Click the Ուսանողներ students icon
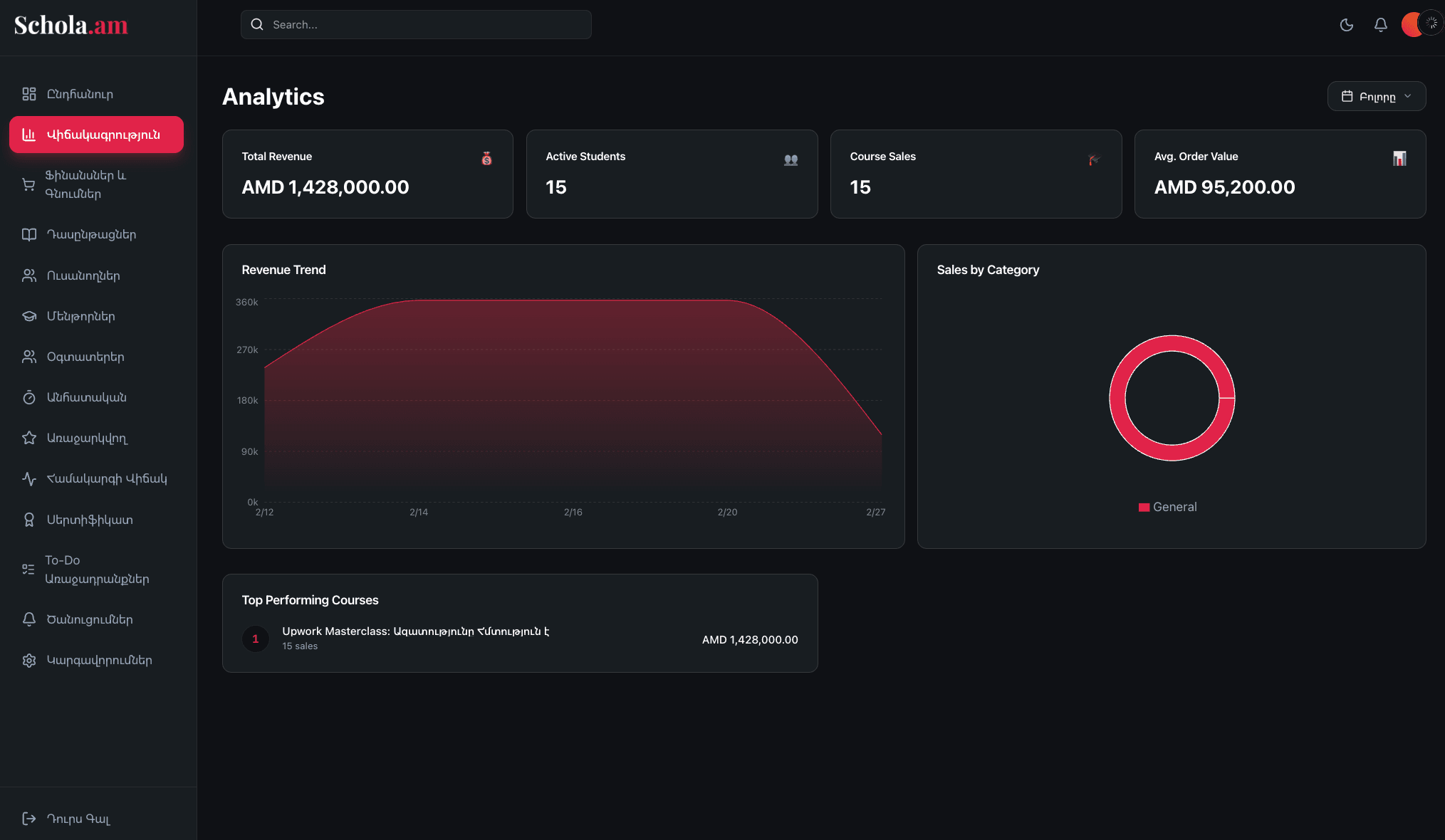The width and height of the screenshot is (1445, 840). pos(28,275)
